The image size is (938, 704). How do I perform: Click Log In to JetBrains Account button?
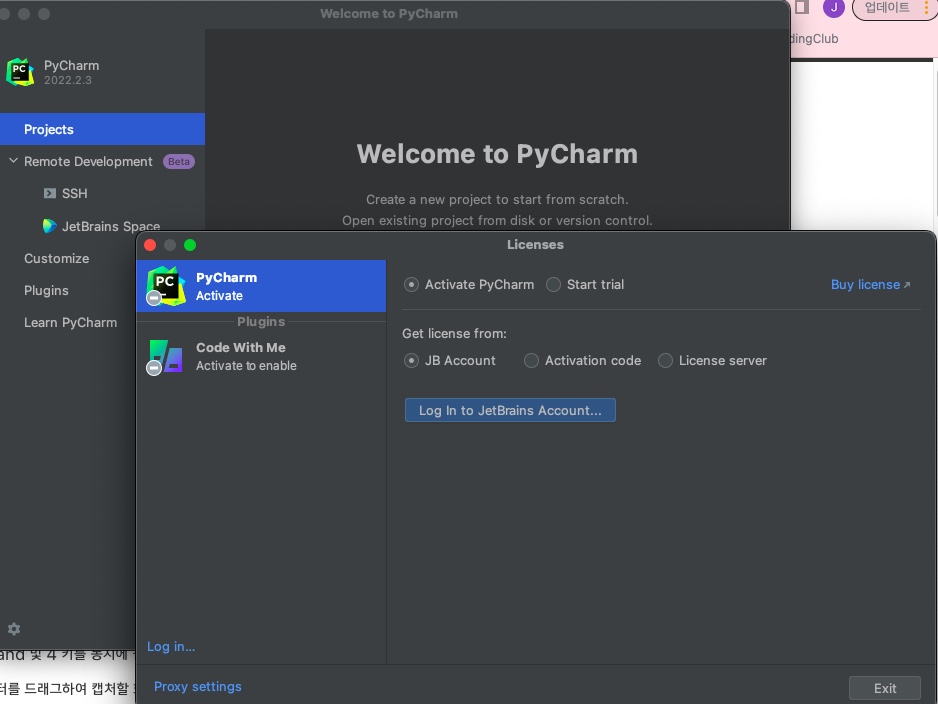tap(510, 410)
